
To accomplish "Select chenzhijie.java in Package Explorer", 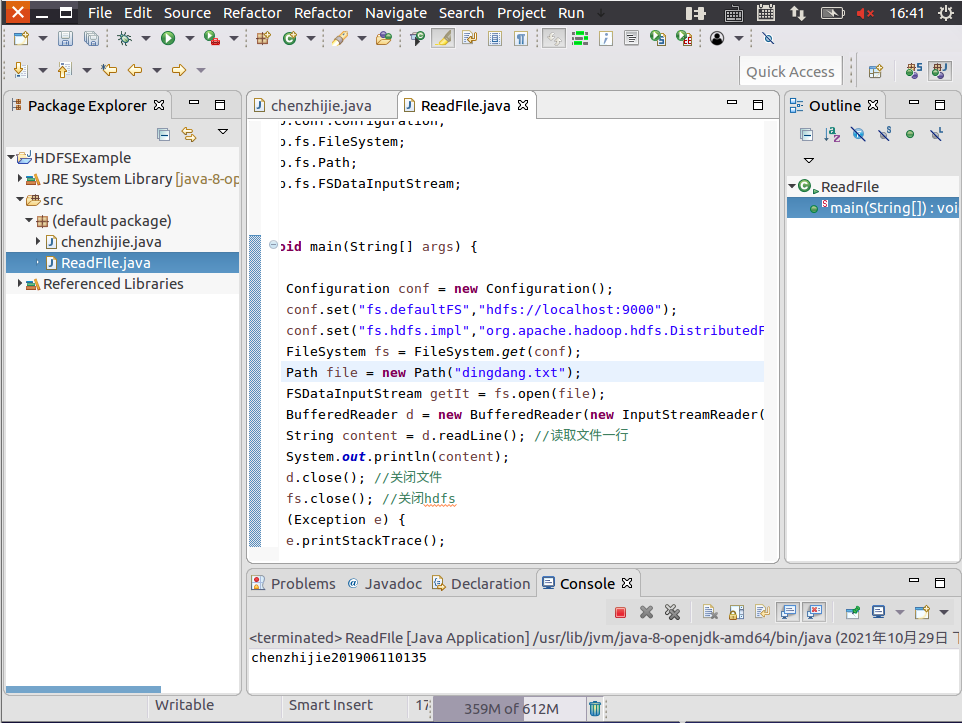I will click(x=110, y=242).
